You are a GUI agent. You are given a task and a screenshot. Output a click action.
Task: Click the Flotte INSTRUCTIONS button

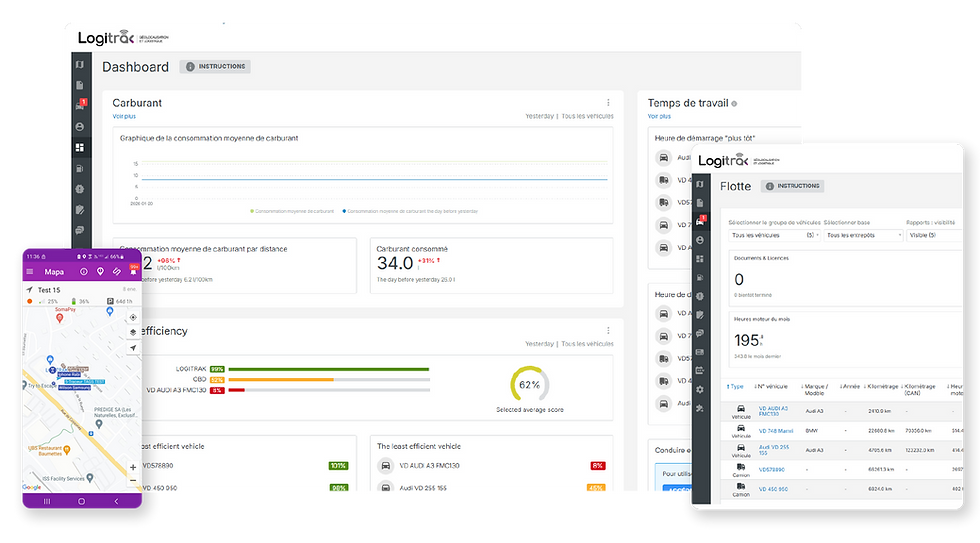792,186
